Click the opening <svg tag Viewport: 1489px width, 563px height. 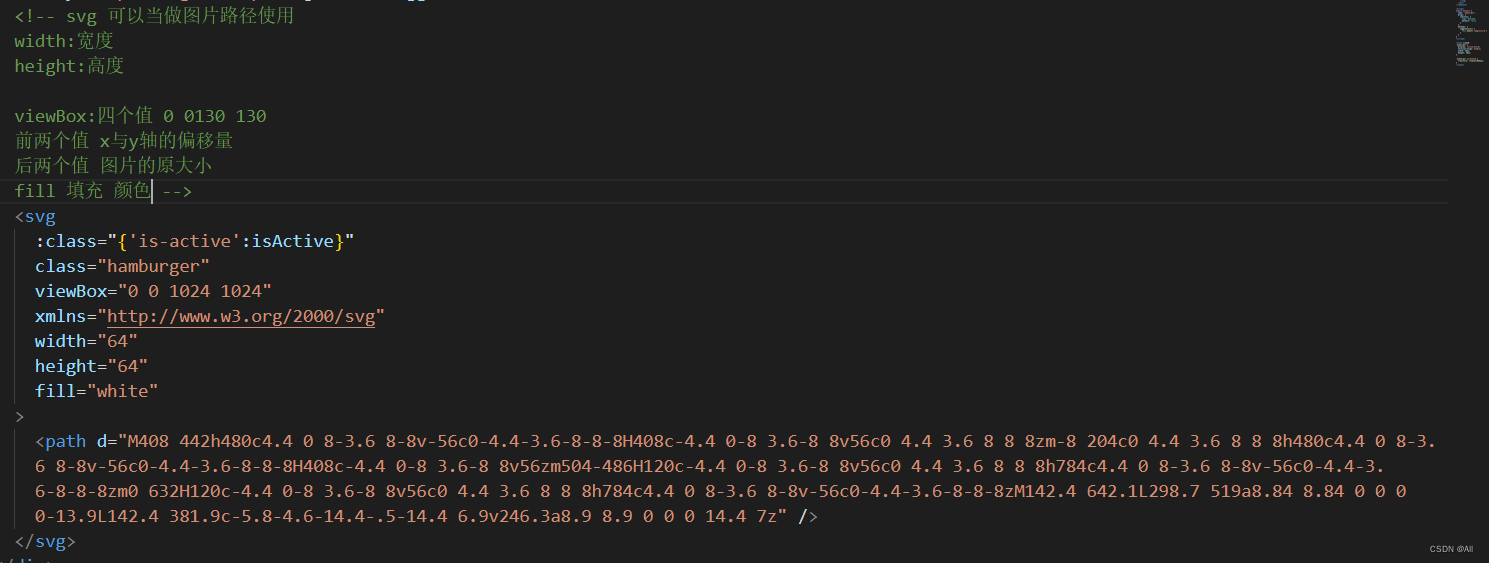[35, 216]
